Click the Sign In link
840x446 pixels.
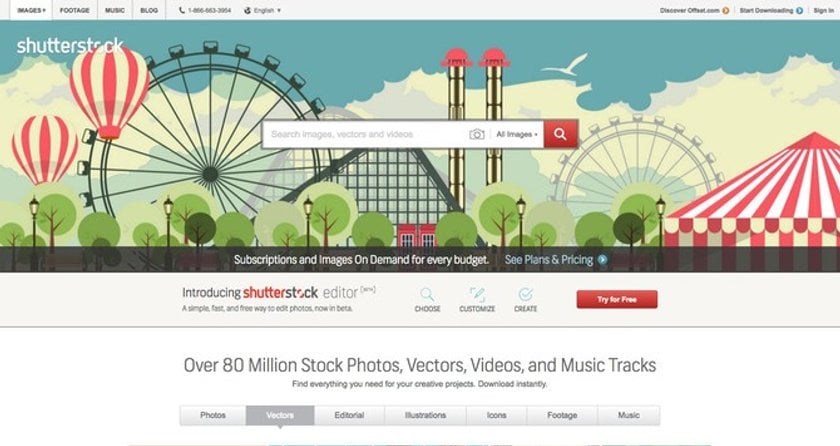click(823, 10)
